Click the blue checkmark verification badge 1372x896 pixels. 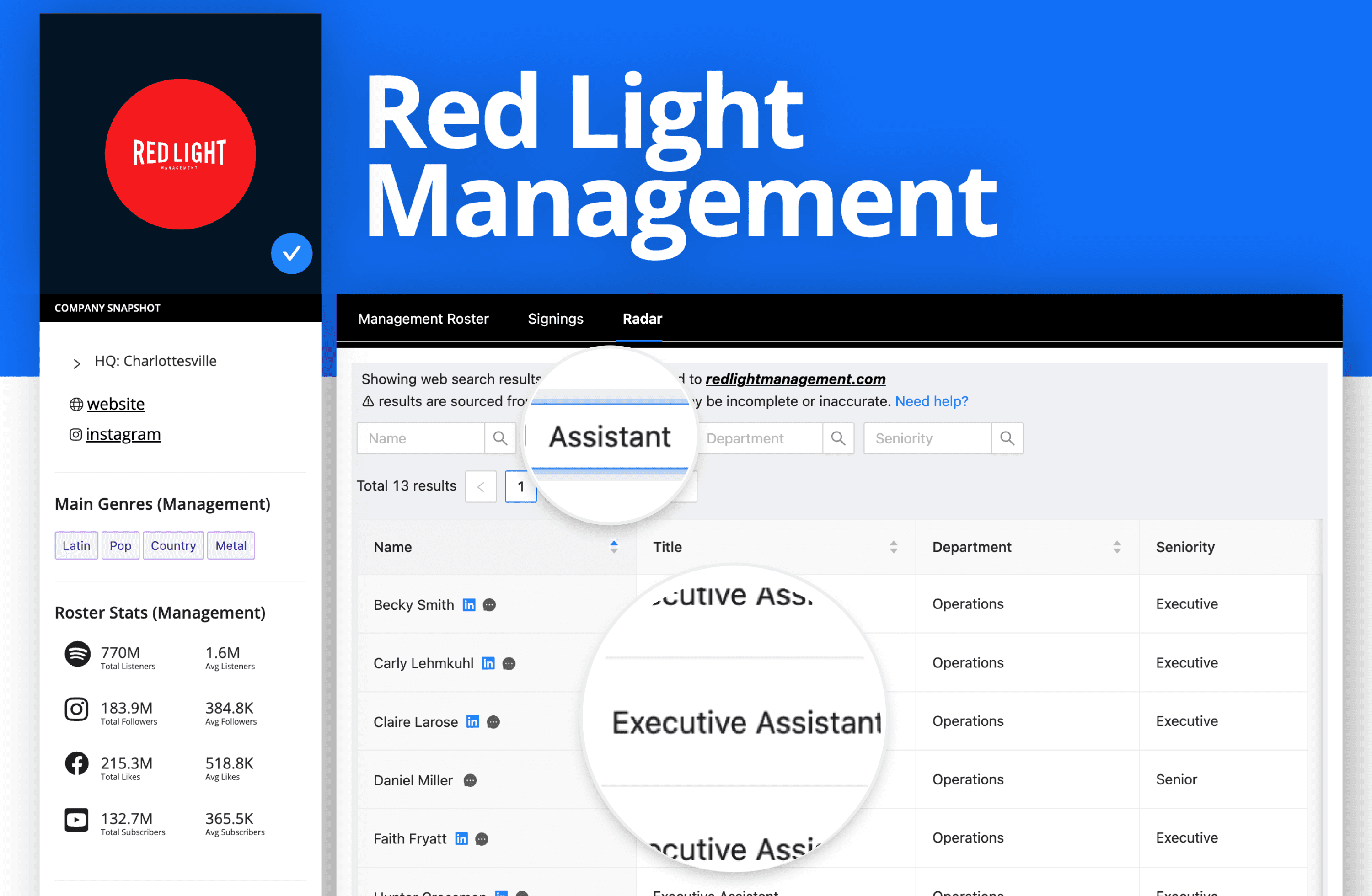click(x=291, y=253)
